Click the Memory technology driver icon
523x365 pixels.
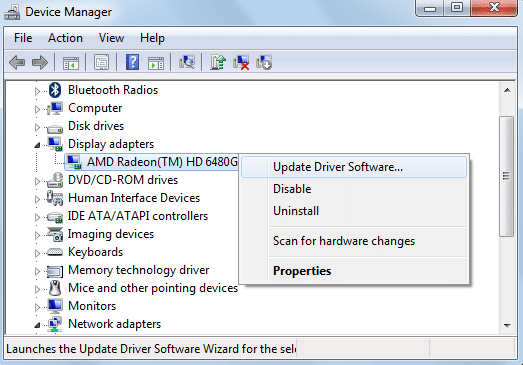tap(55, 272)
